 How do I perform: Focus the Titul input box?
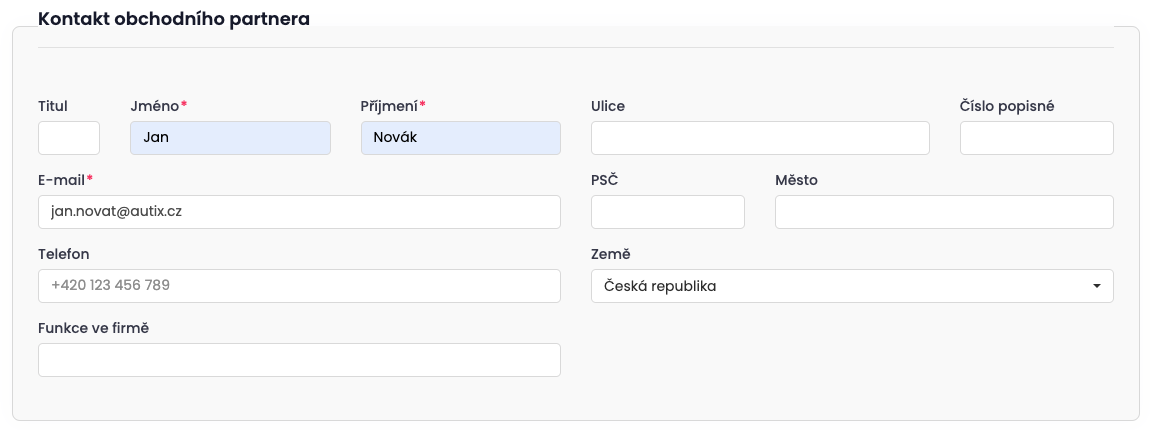pyautogui.click(x=69, y=138)
